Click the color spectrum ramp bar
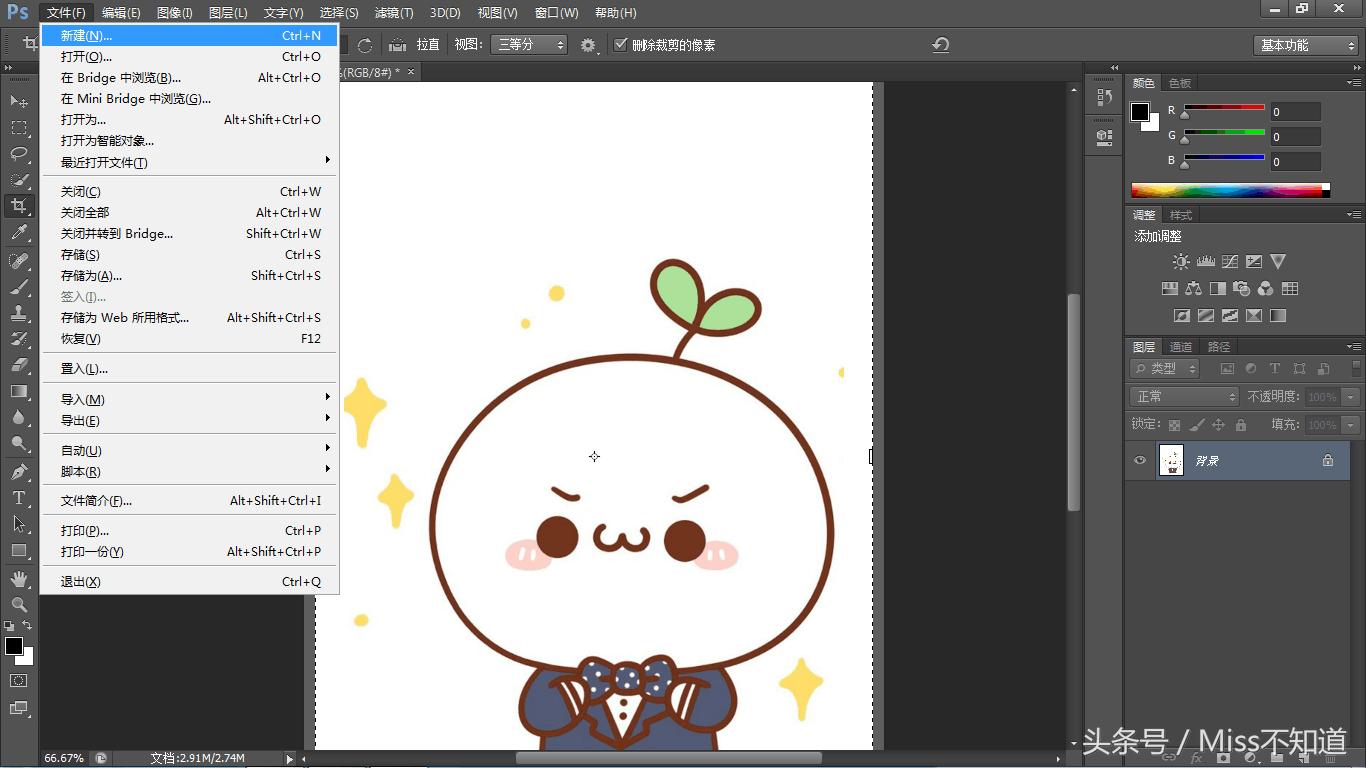 1226,190
